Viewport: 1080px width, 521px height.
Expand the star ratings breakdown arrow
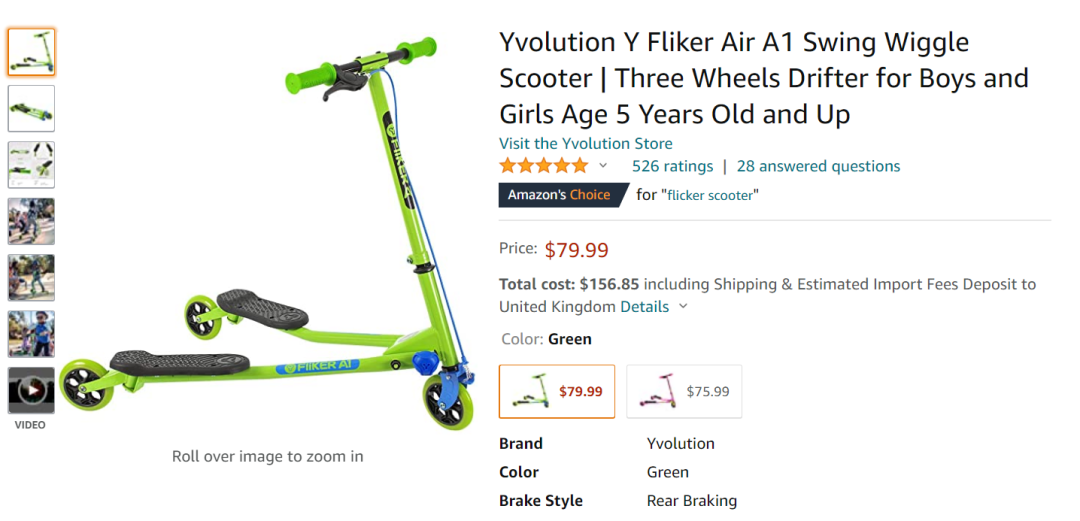click(603, 166)
